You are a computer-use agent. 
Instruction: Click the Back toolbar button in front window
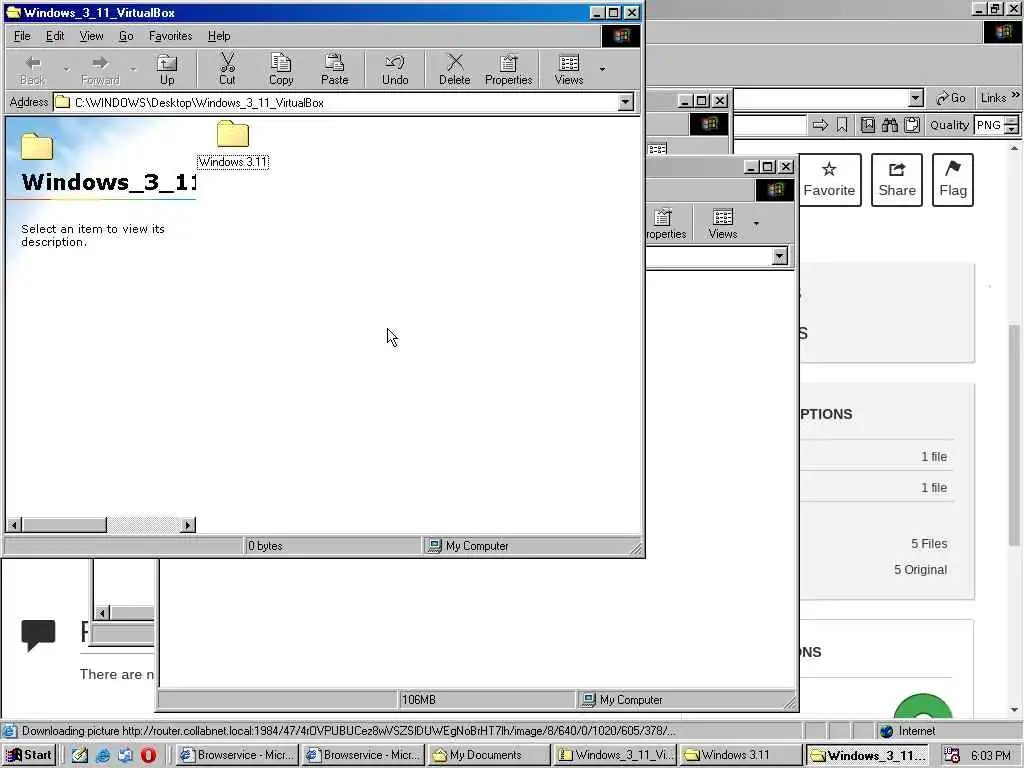[33, 70]
